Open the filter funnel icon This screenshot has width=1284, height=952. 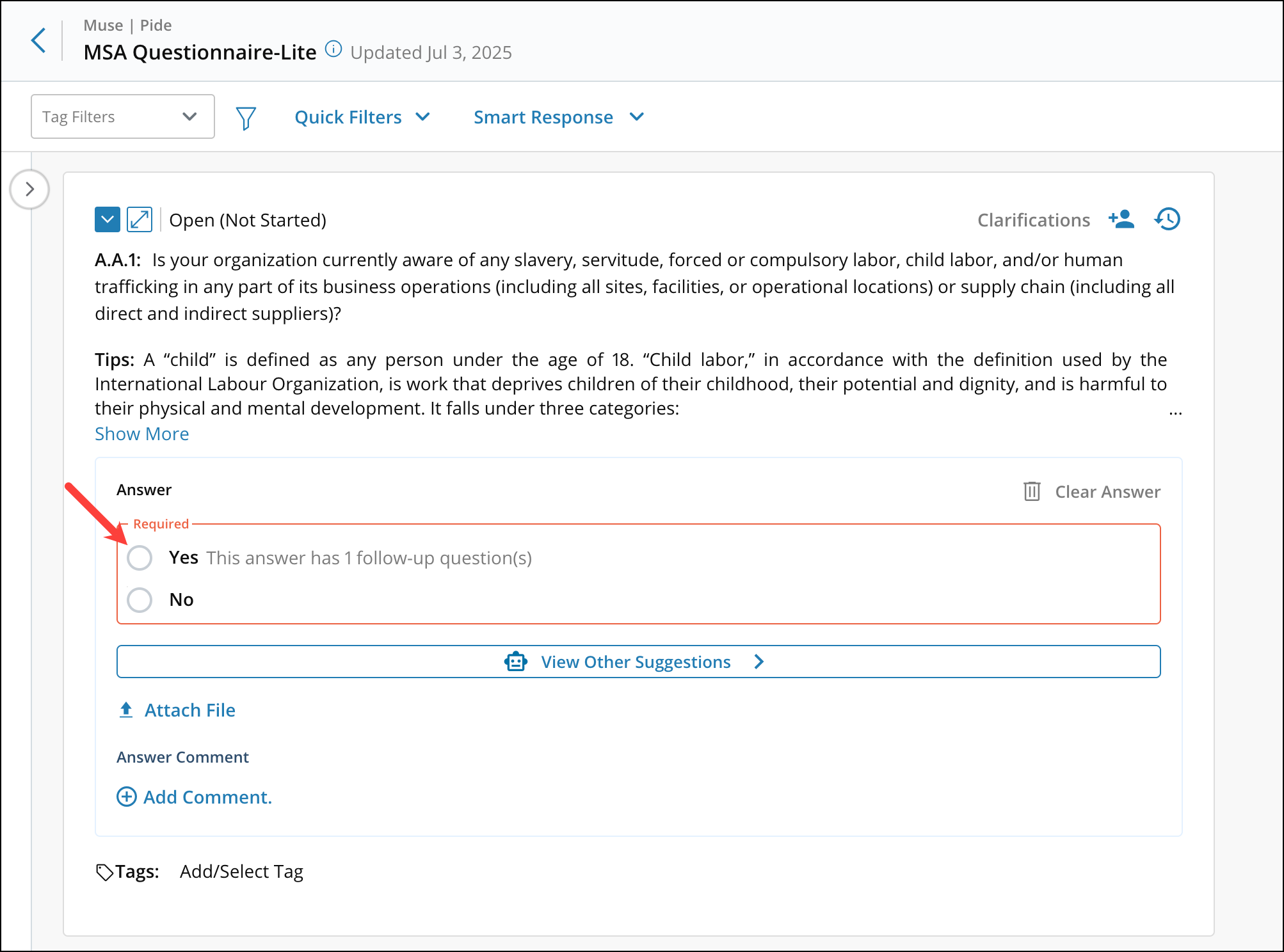point(246,116)
